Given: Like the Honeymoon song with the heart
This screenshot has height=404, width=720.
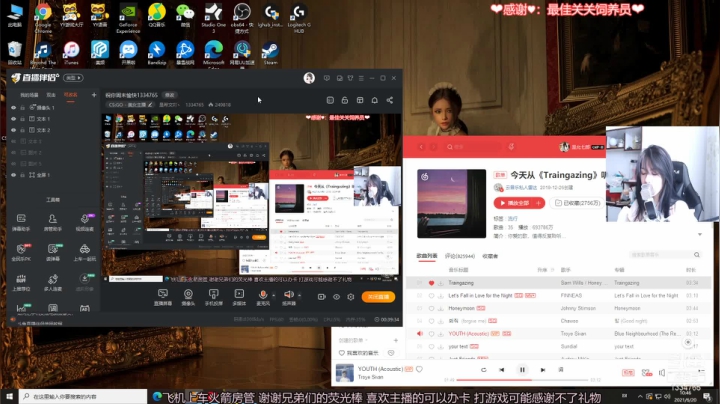Looking at the screenshot, I should point(431,309).
